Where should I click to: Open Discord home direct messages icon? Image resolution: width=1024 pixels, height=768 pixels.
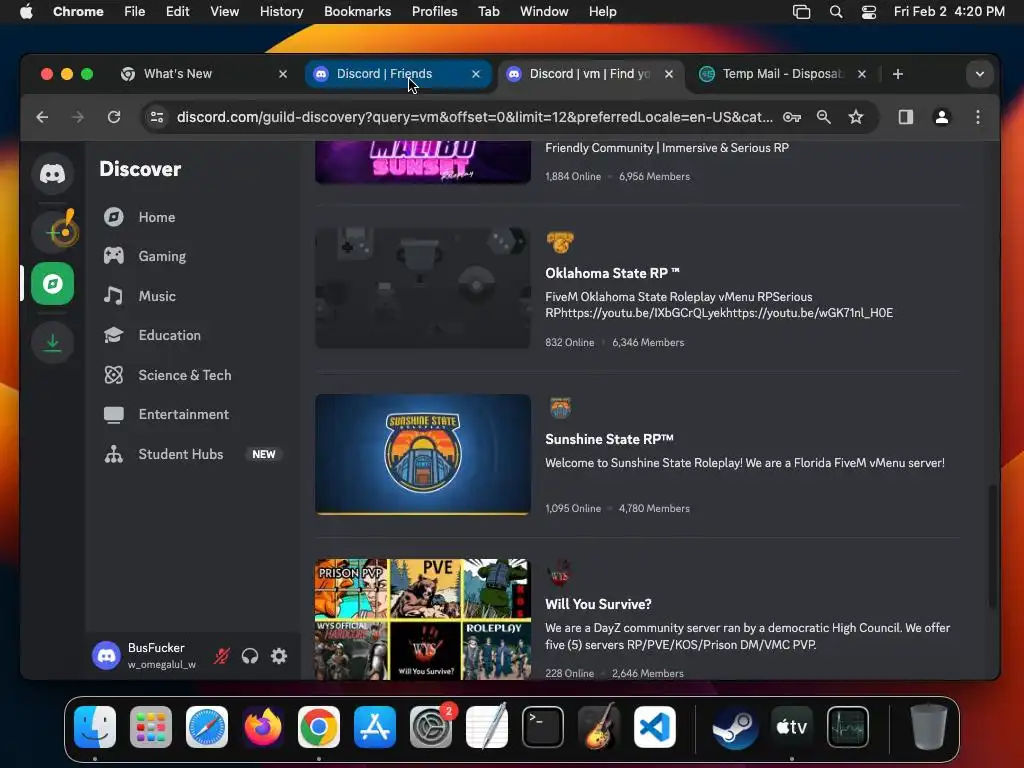[x=52, y=173]
